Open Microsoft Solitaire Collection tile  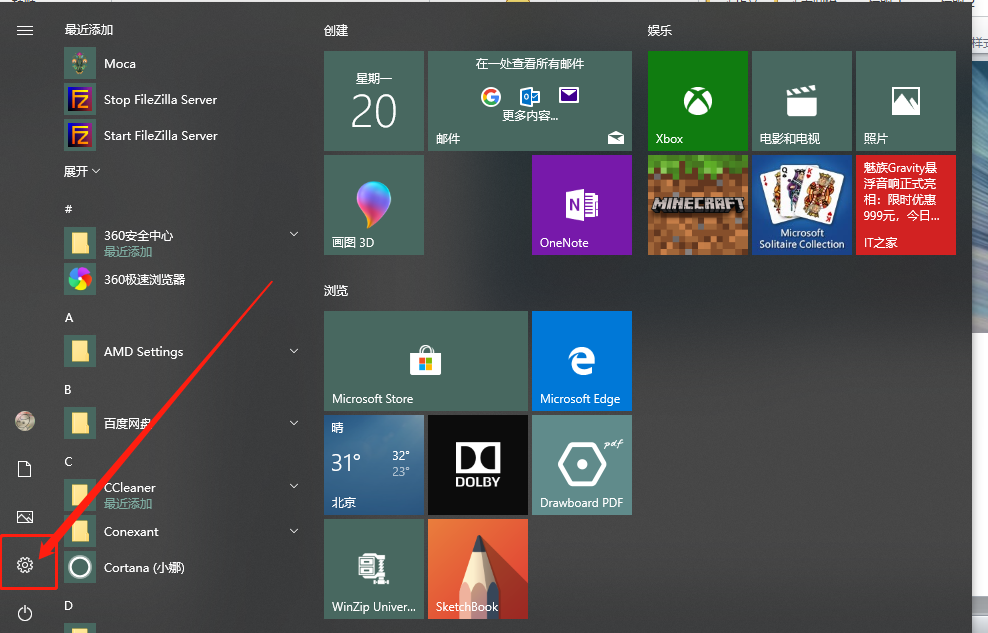(801, 205)
